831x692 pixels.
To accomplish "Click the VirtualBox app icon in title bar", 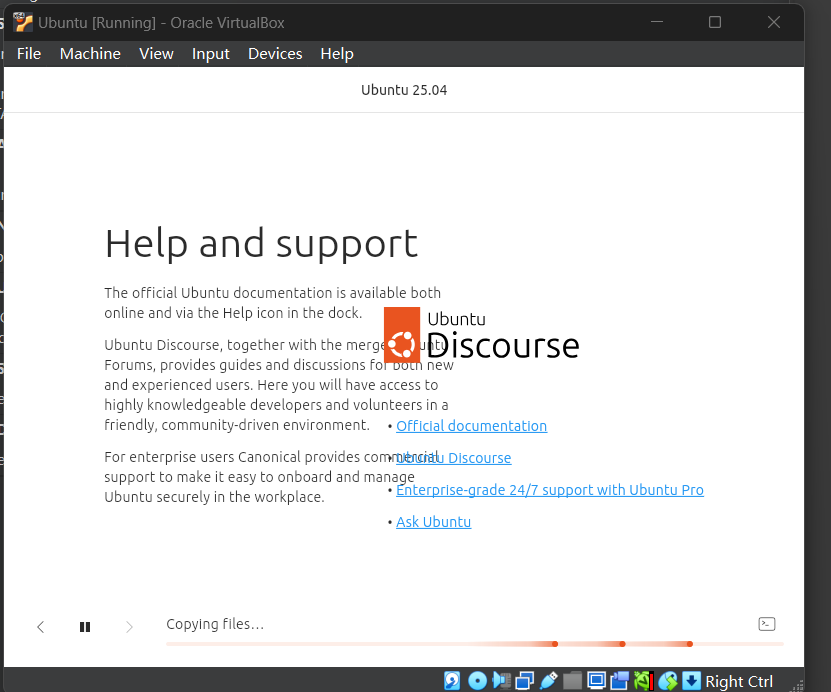I will coord(23,22).
